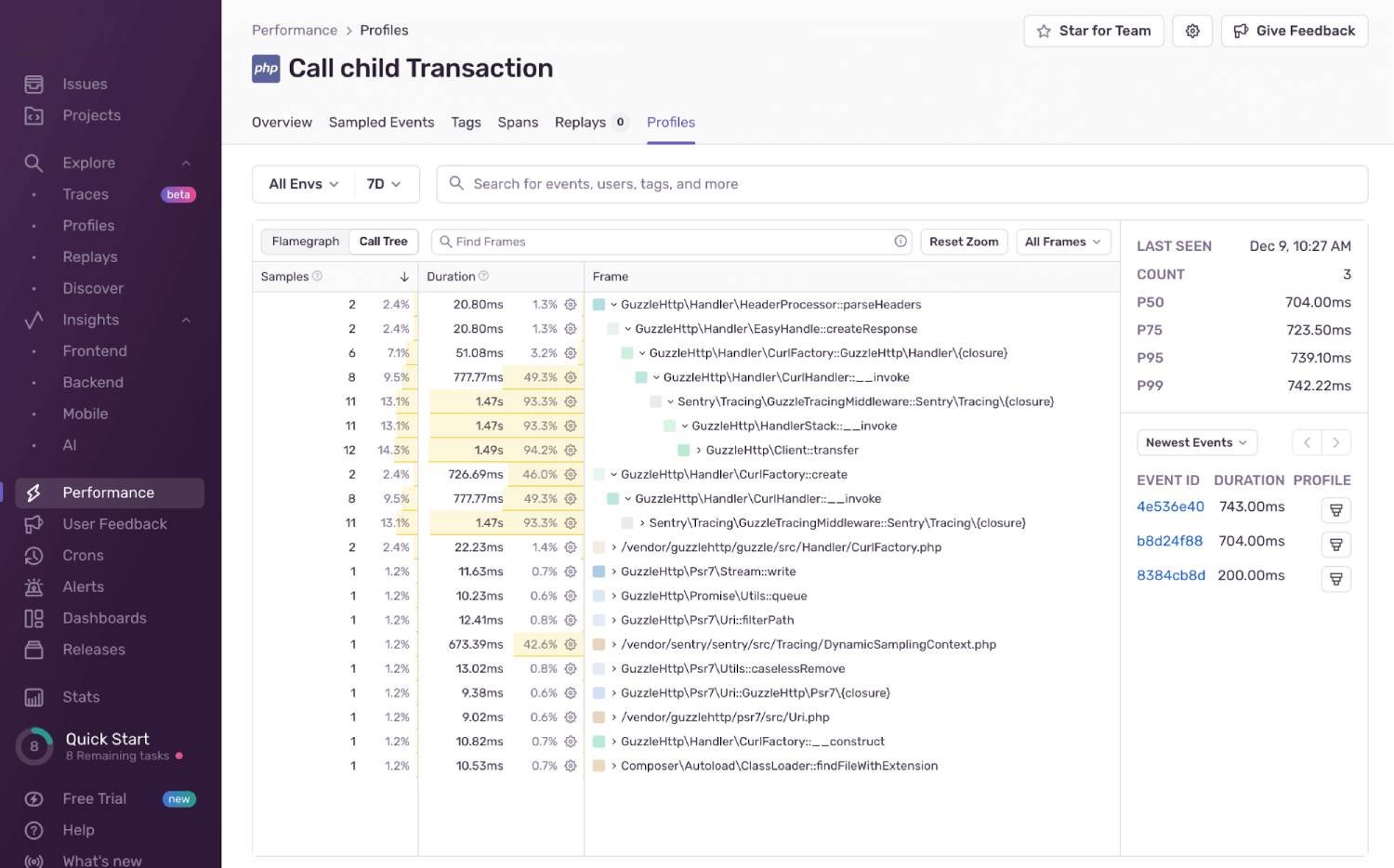
Task: Open the Sampled Events tab
Action: point(381,122)
